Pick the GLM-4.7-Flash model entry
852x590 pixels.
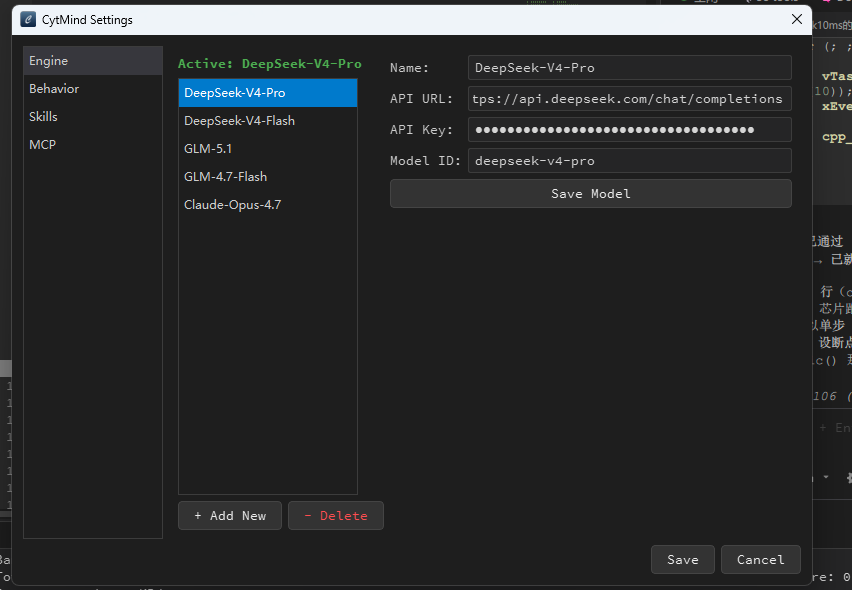(268, 177)
